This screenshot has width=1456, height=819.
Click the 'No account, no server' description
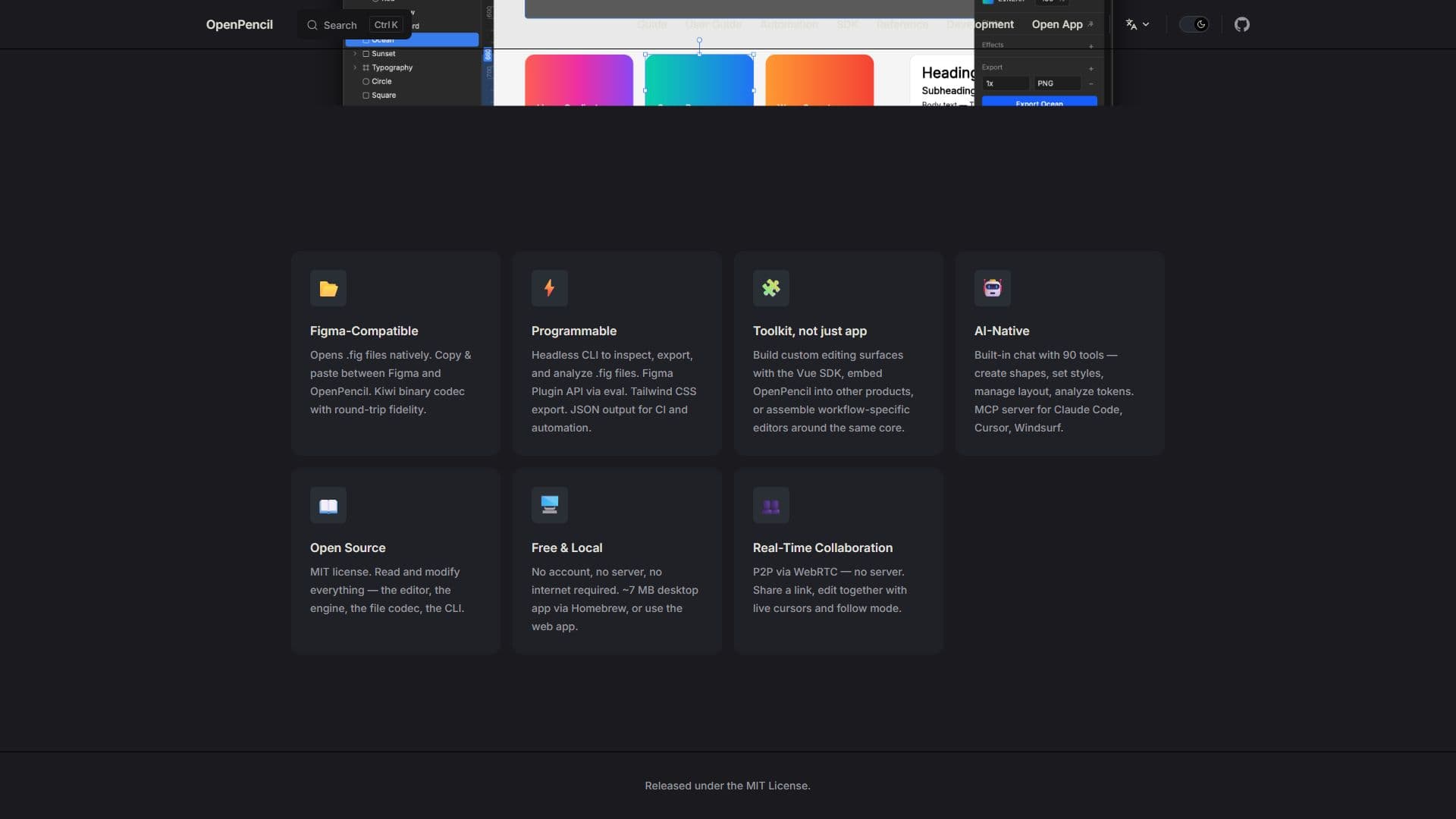(x=614, y=599)
